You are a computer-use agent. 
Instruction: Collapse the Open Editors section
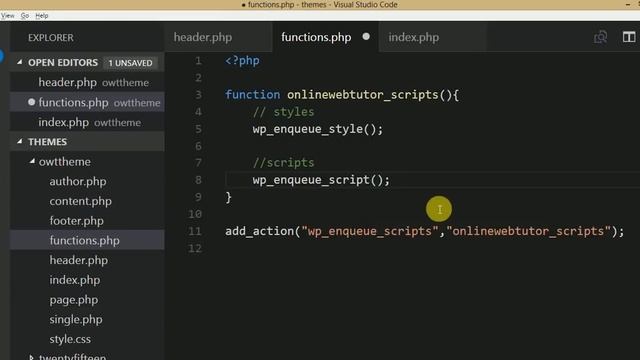coord(19,62)
